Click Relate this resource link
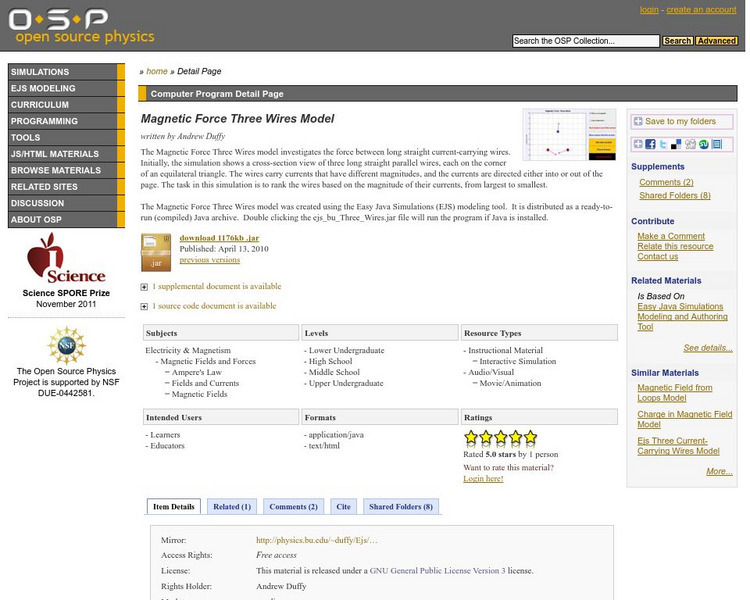 click(675, 246)
